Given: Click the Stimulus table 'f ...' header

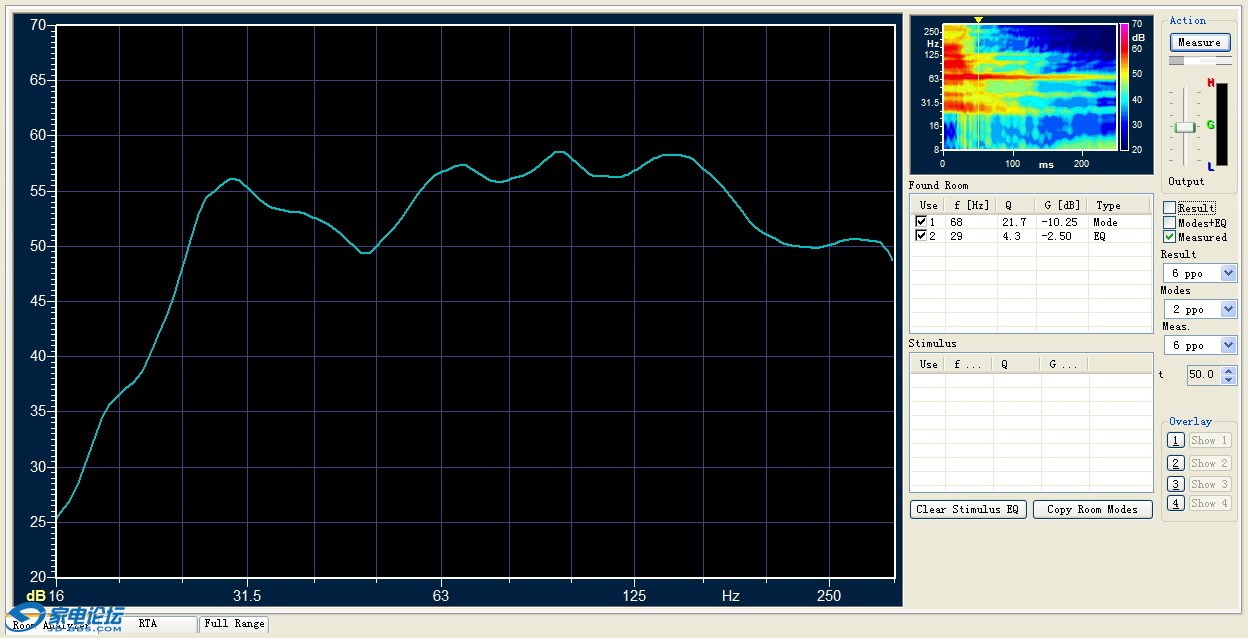Looking at the screenshot, I should click(969, 364).
